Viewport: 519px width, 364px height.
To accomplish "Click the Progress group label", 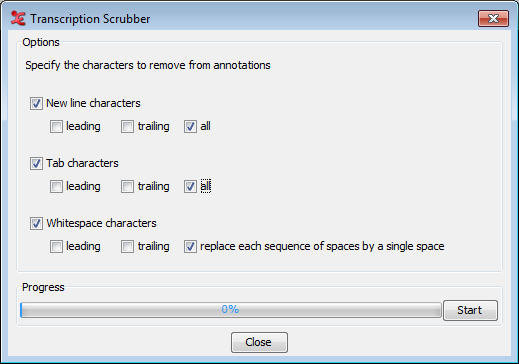I will click(43, 287).
